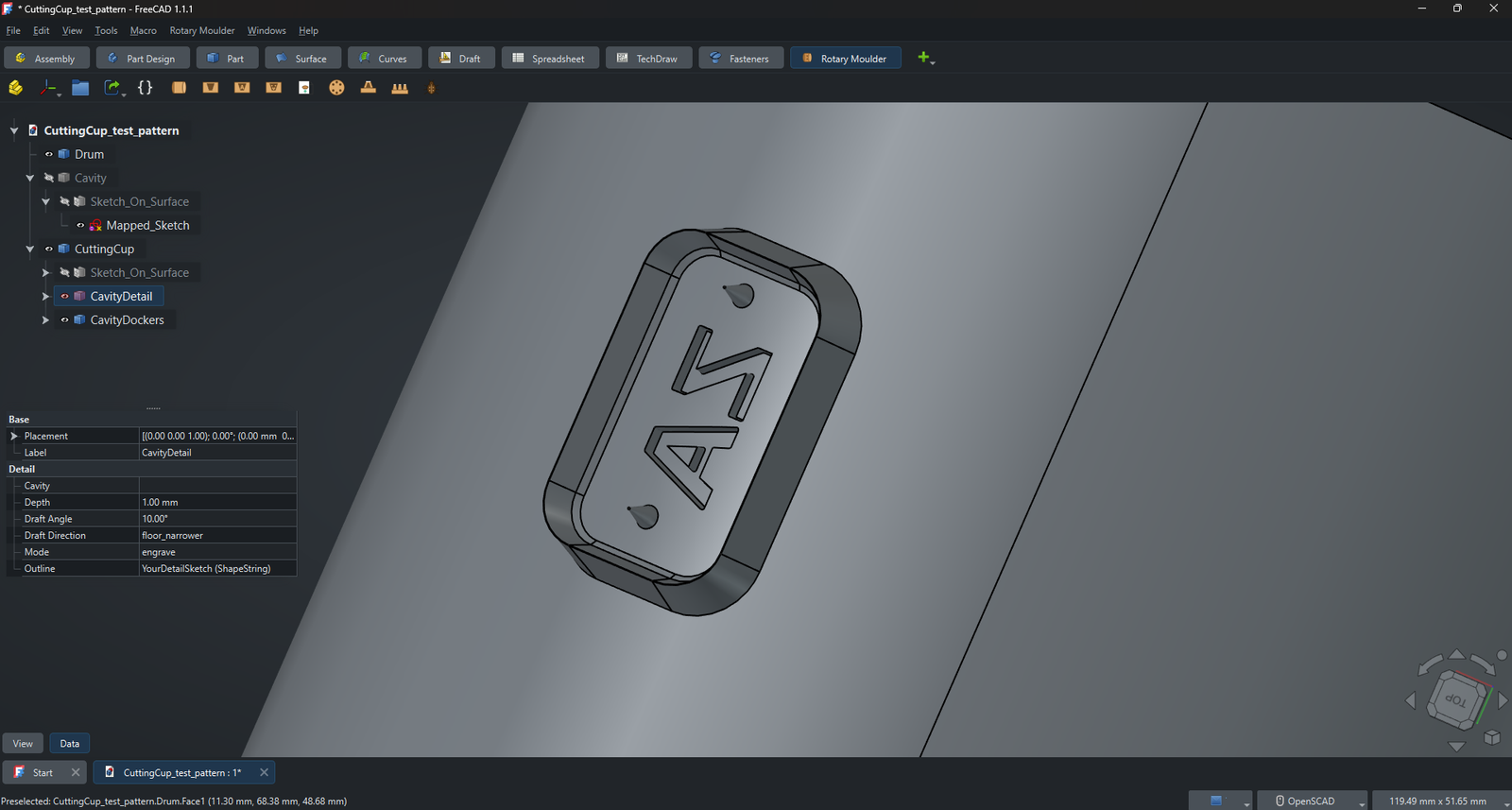Toggle visibility of CavityDockers item
The image size is (1512, 810).
point(64,319)
